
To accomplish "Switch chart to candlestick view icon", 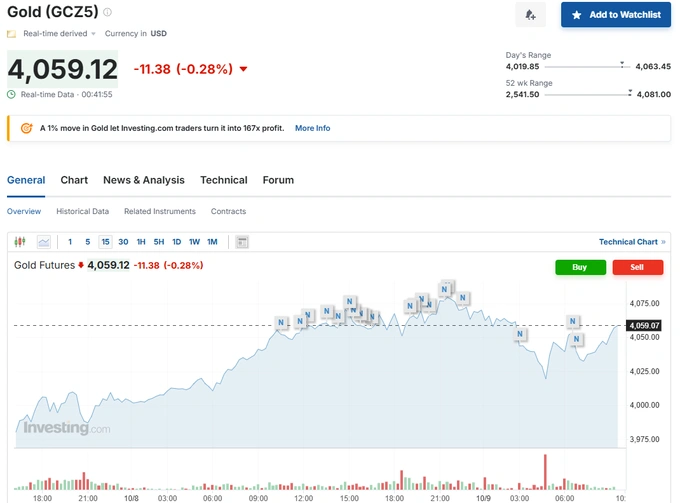I will 20,242.
